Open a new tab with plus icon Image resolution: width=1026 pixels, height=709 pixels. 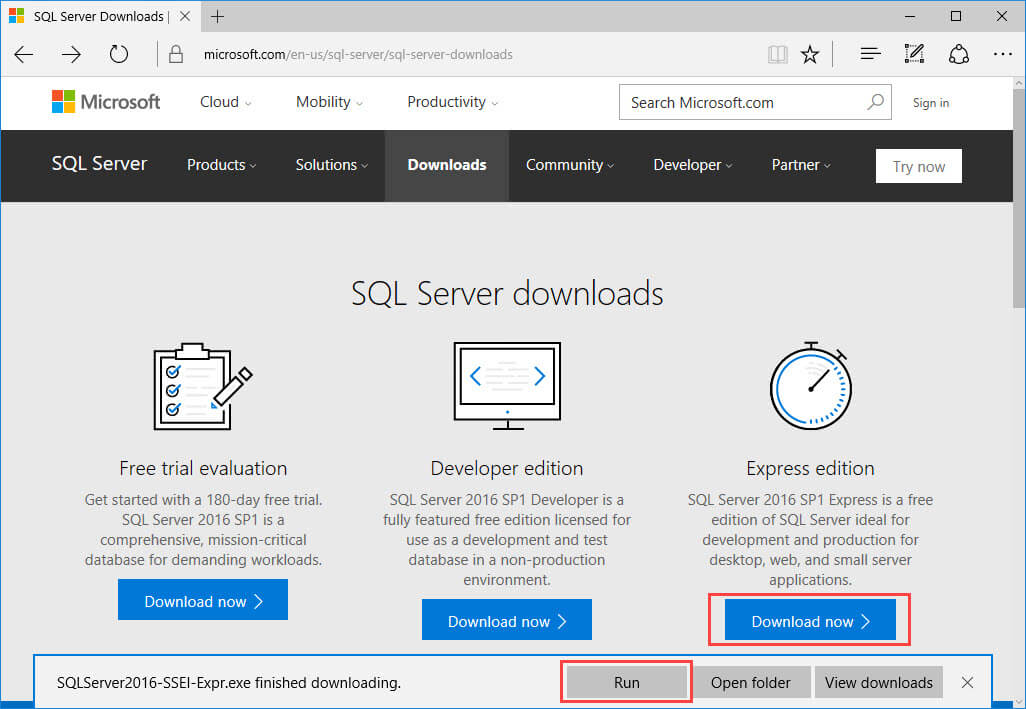click(217, 16)
